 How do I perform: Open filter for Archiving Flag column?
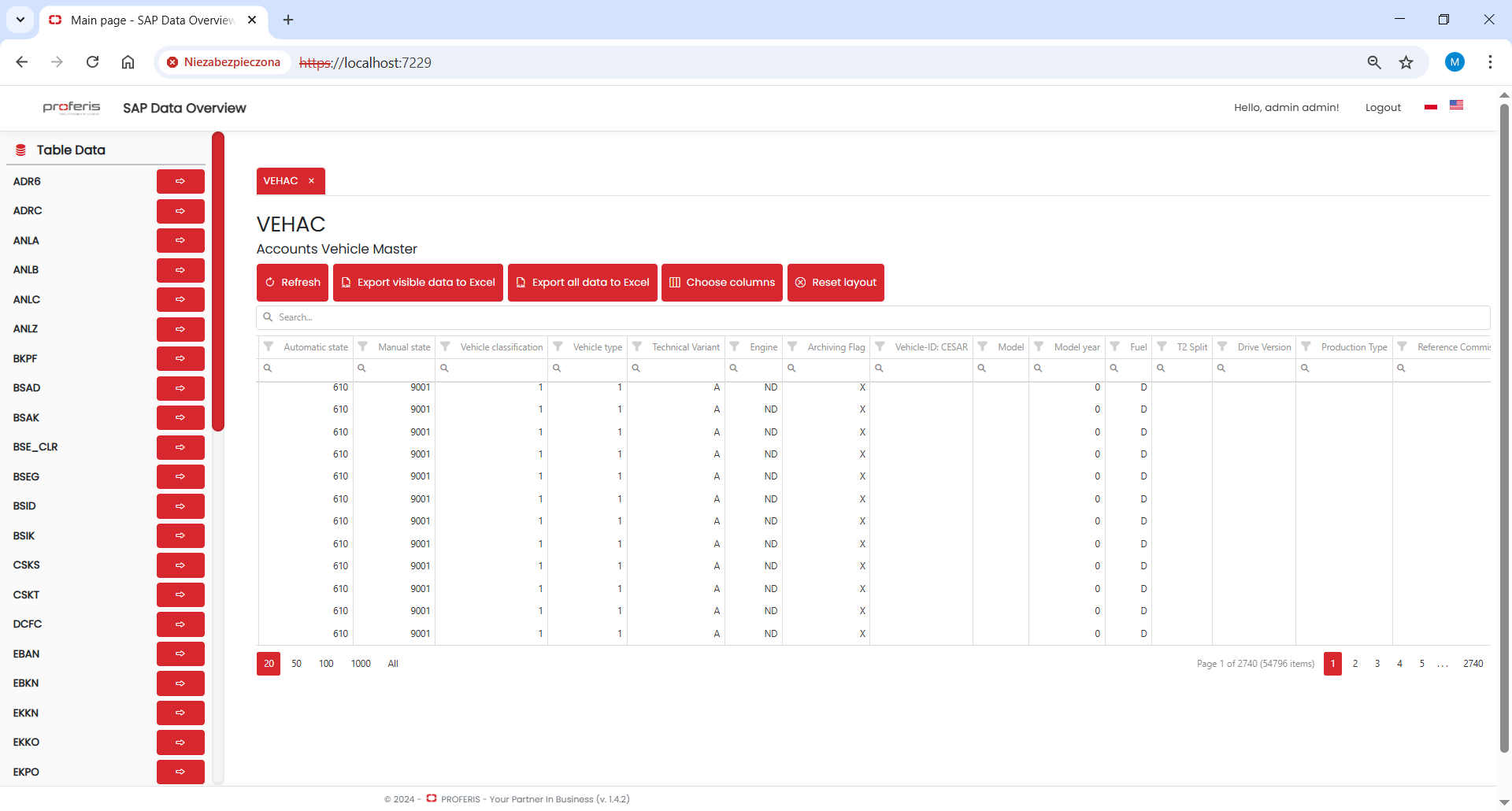click(792, 346)
